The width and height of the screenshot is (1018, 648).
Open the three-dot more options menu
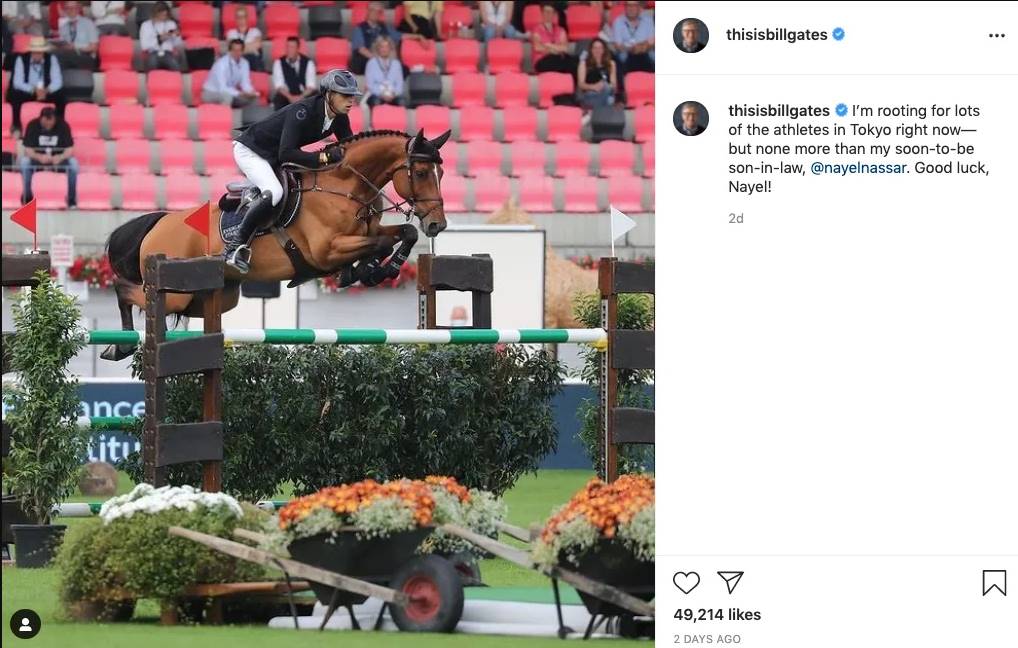(997, 35)
